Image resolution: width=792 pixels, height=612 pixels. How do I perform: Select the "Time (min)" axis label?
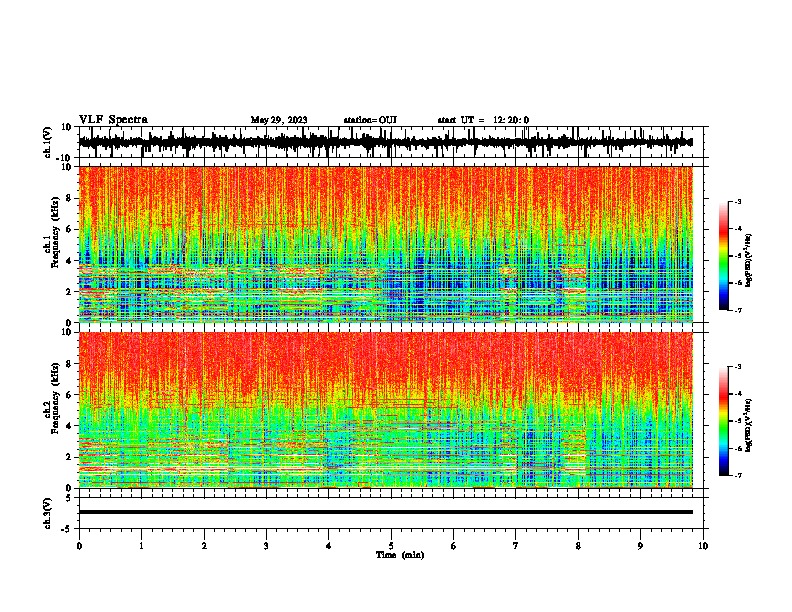400,555
